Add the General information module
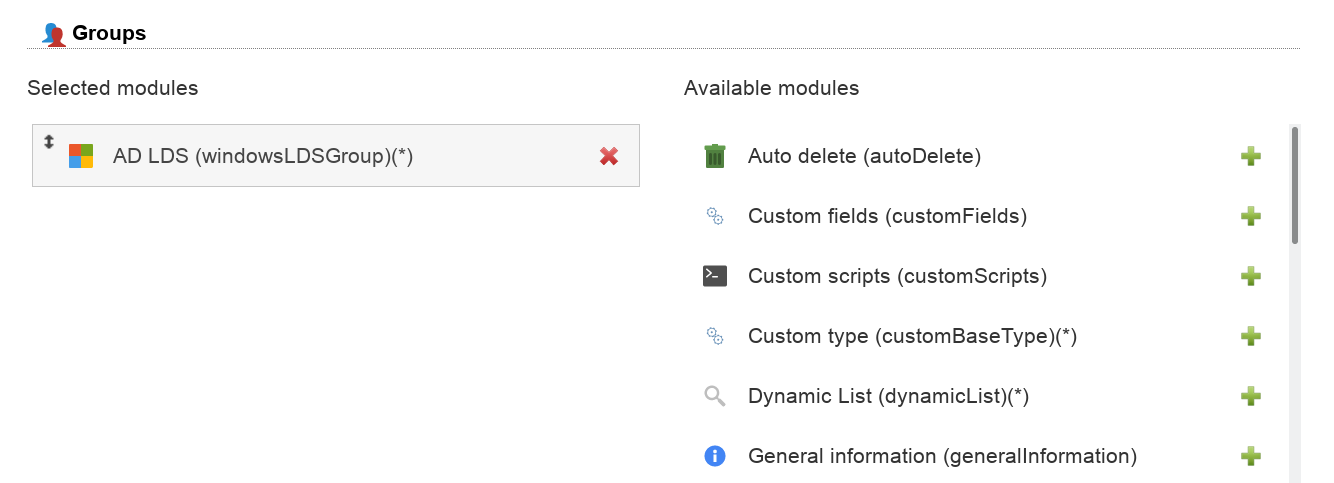Screen dimensions: 1334x483 coord(1250,457)
